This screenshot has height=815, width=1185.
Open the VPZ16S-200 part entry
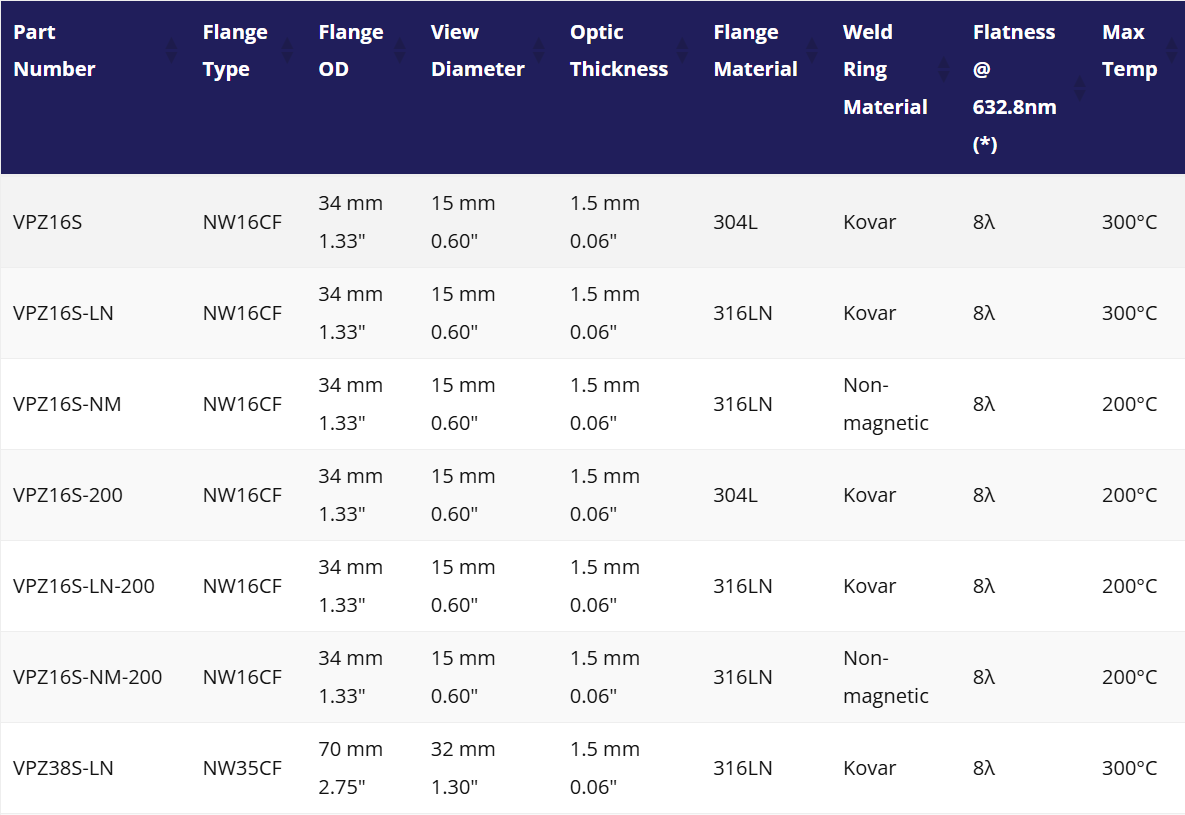pyautogui.click(x=68, y=495)
